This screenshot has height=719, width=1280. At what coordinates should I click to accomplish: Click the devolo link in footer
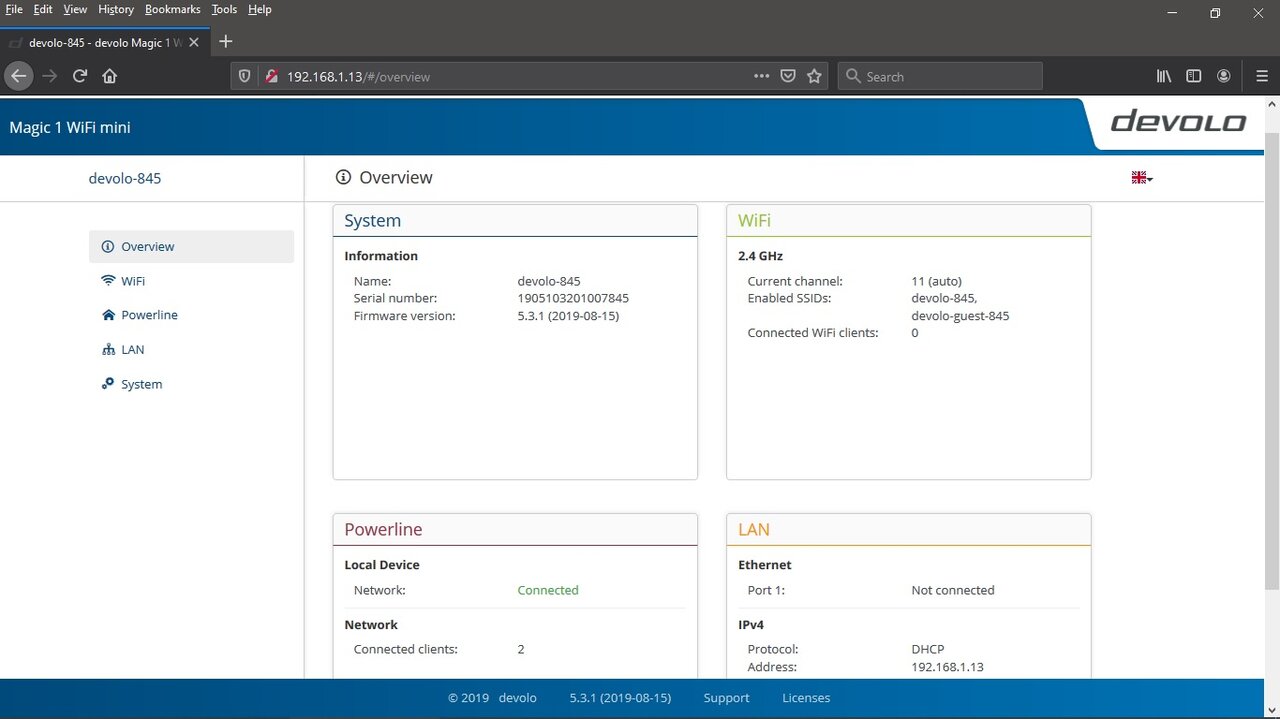coord(518,698)
